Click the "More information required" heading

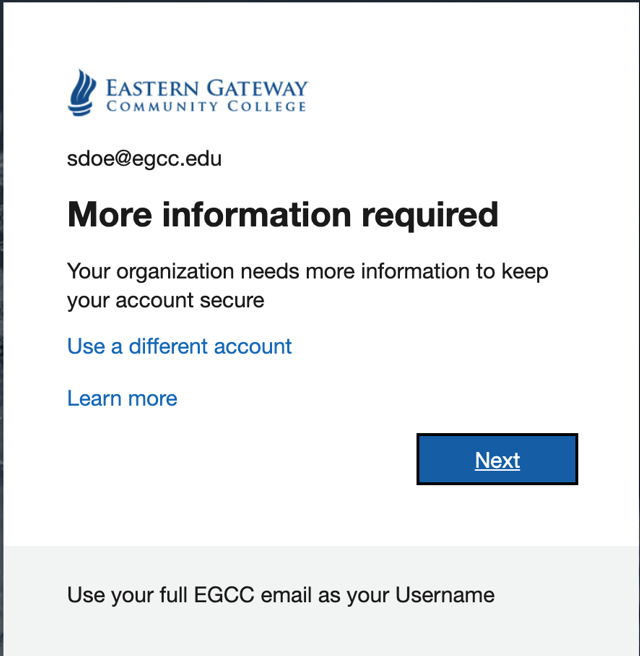click(282, 214)
